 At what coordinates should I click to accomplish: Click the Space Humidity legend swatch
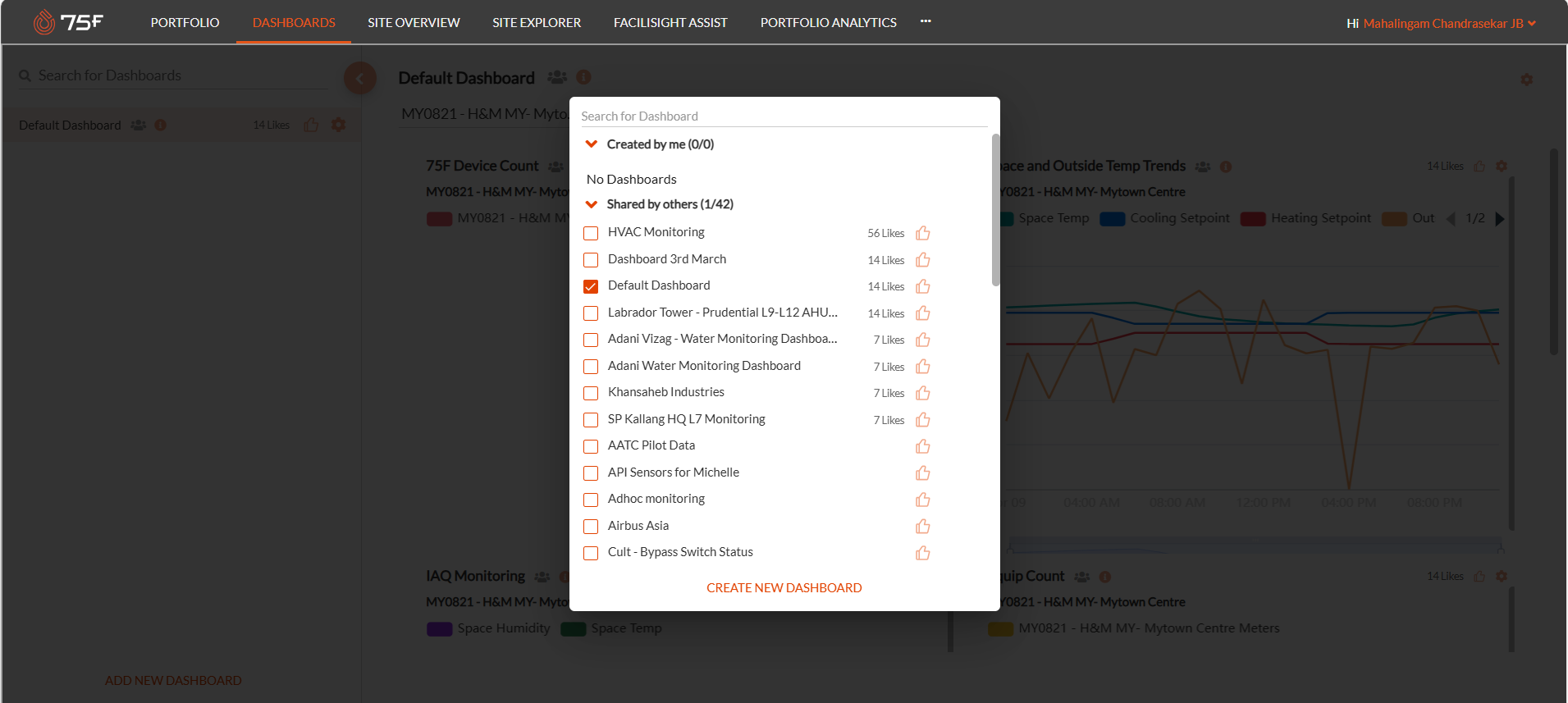point(440,629)
